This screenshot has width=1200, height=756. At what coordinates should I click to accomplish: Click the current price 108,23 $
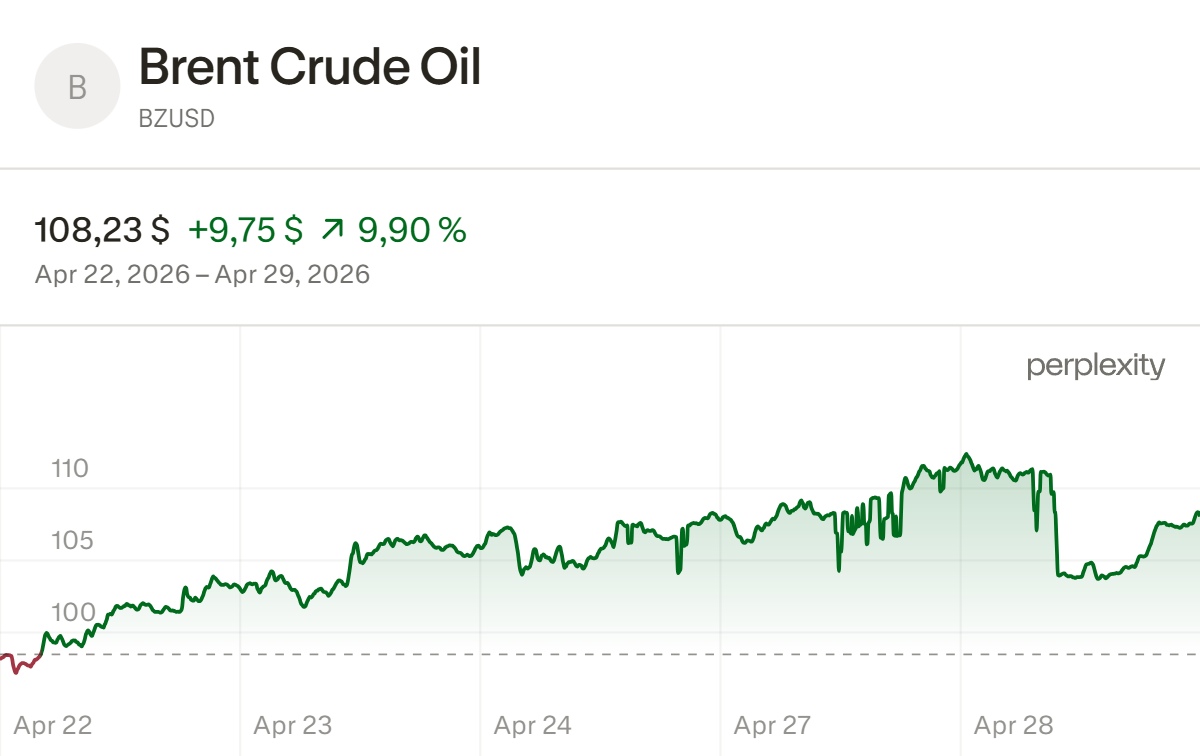[102, 231]
